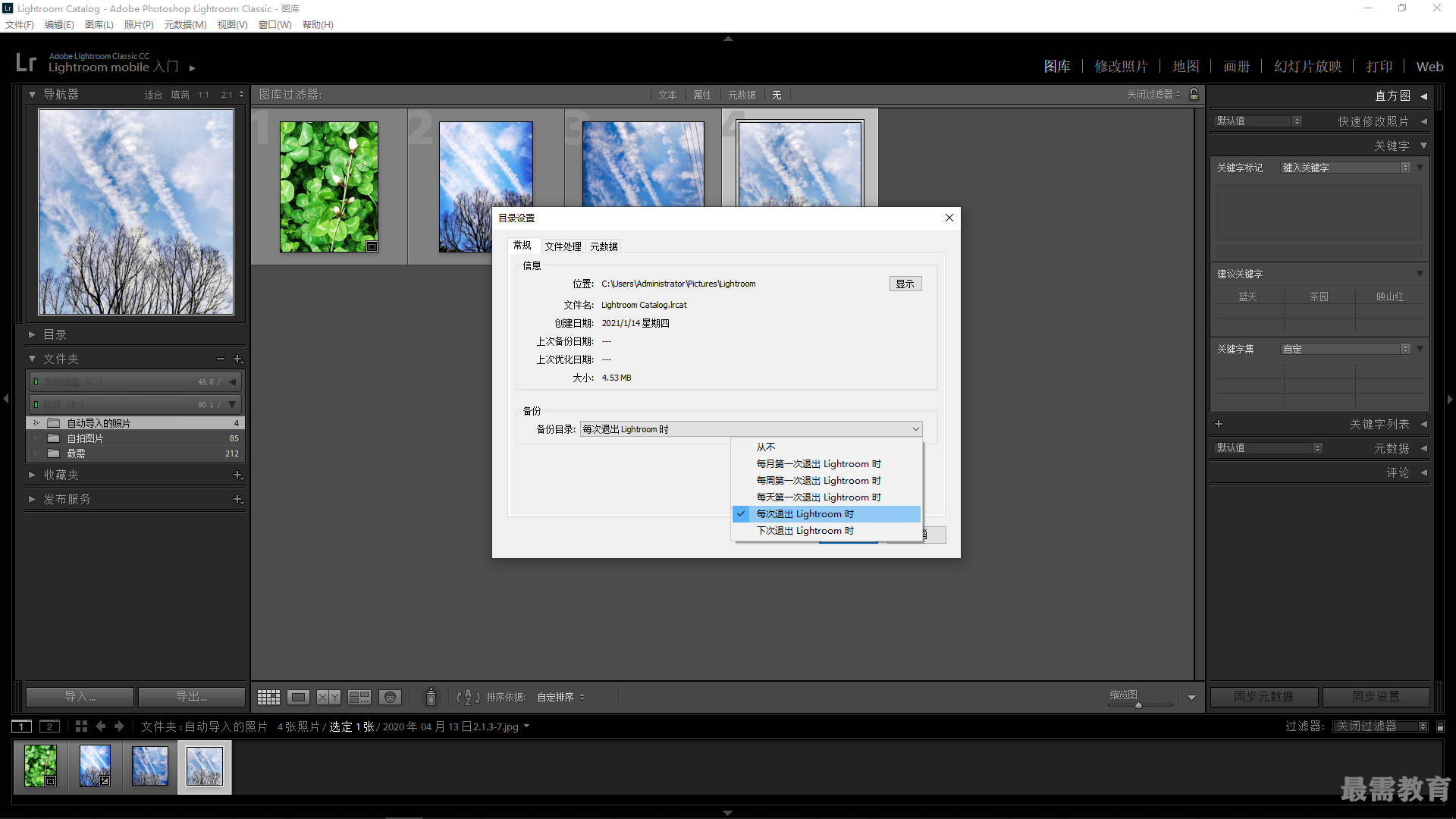Select 属性 filter in Library Filter bar
The height and width of the screenshot is (819, 1456).
[x=702, y=95]
